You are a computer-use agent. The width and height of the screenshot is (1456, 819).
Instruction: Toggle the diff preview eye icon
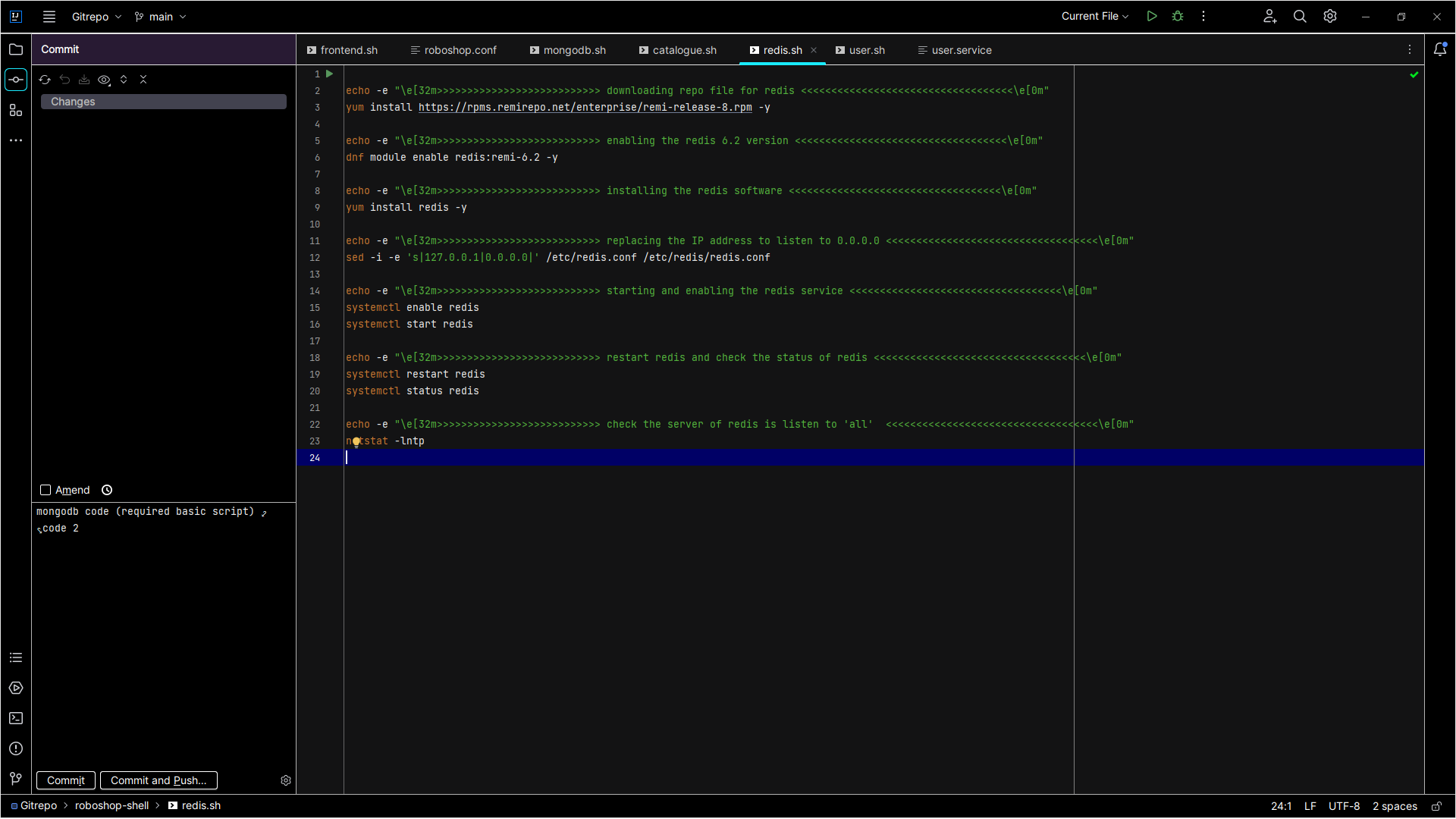[x=105, y=80]
